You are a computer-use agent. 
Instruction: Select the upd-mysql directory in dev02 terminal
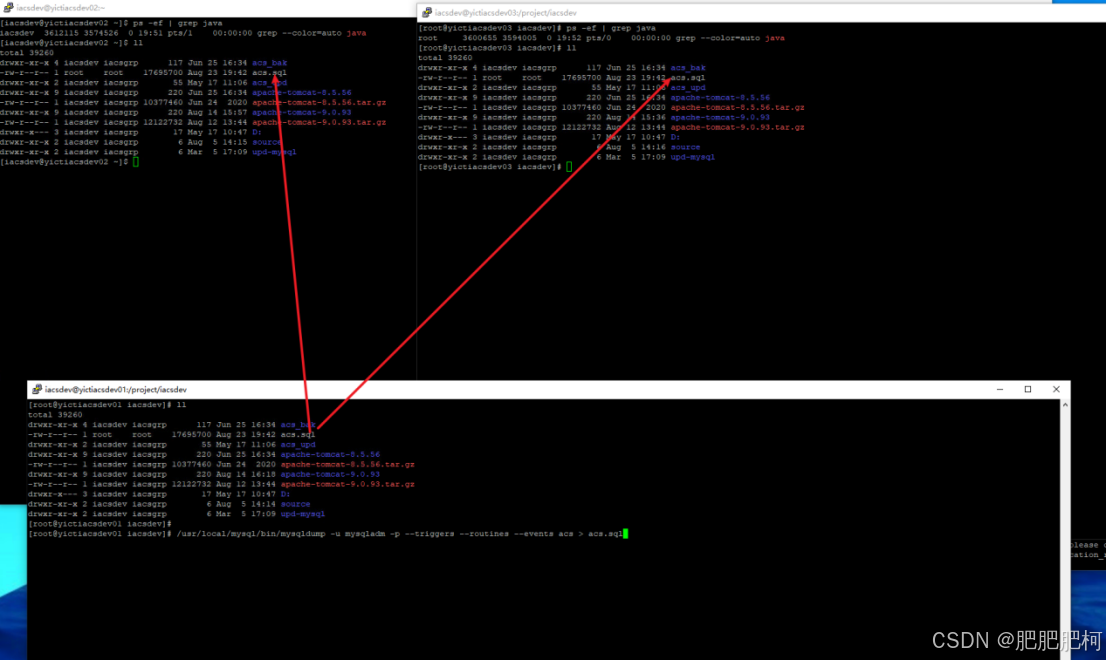coord(273,151)
